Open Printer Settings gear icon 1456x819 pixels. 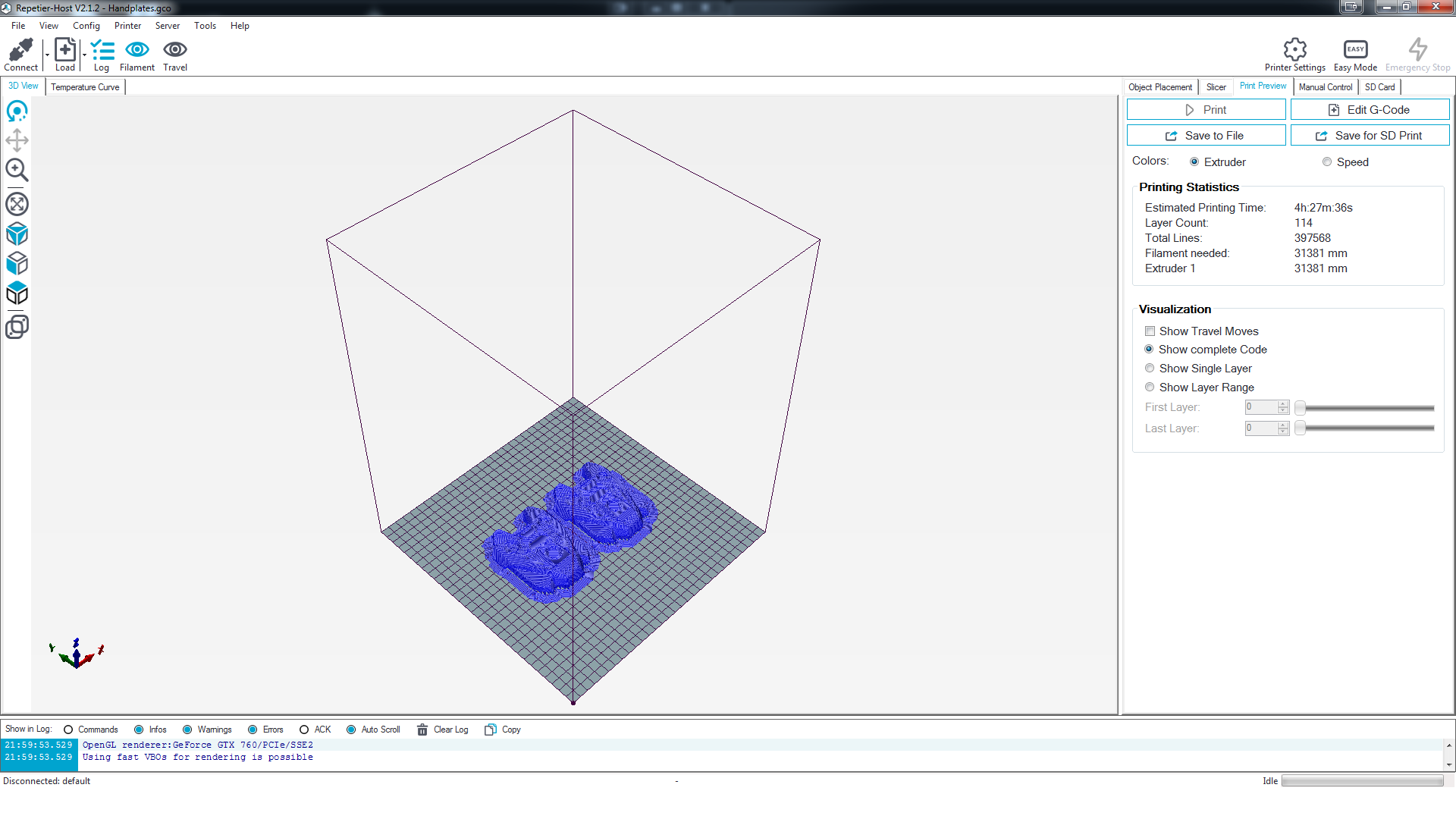1294,50
